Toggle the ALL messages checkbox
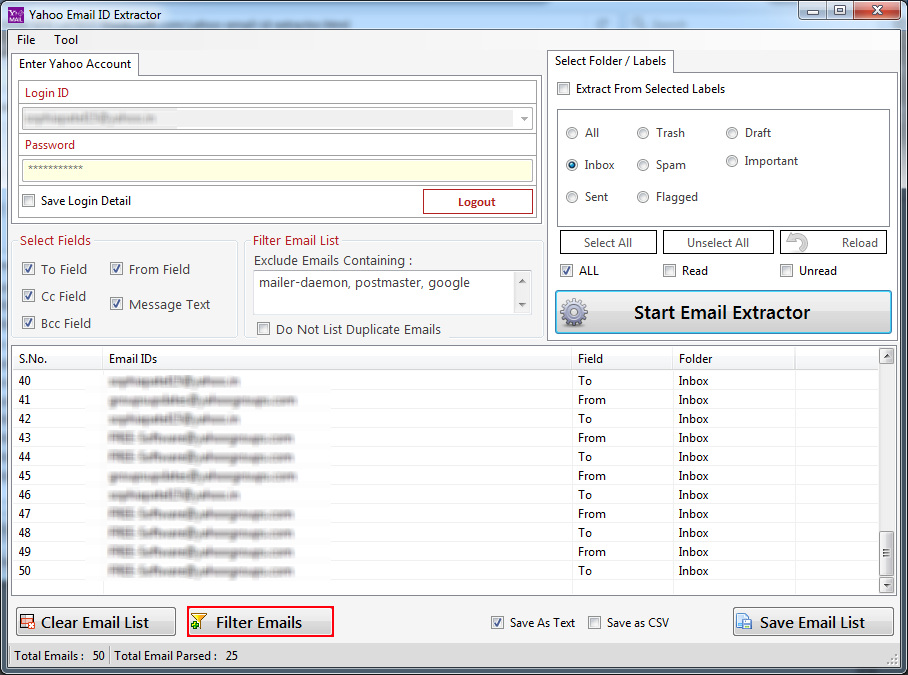This screenshot has width=908, height=675. 566,270
